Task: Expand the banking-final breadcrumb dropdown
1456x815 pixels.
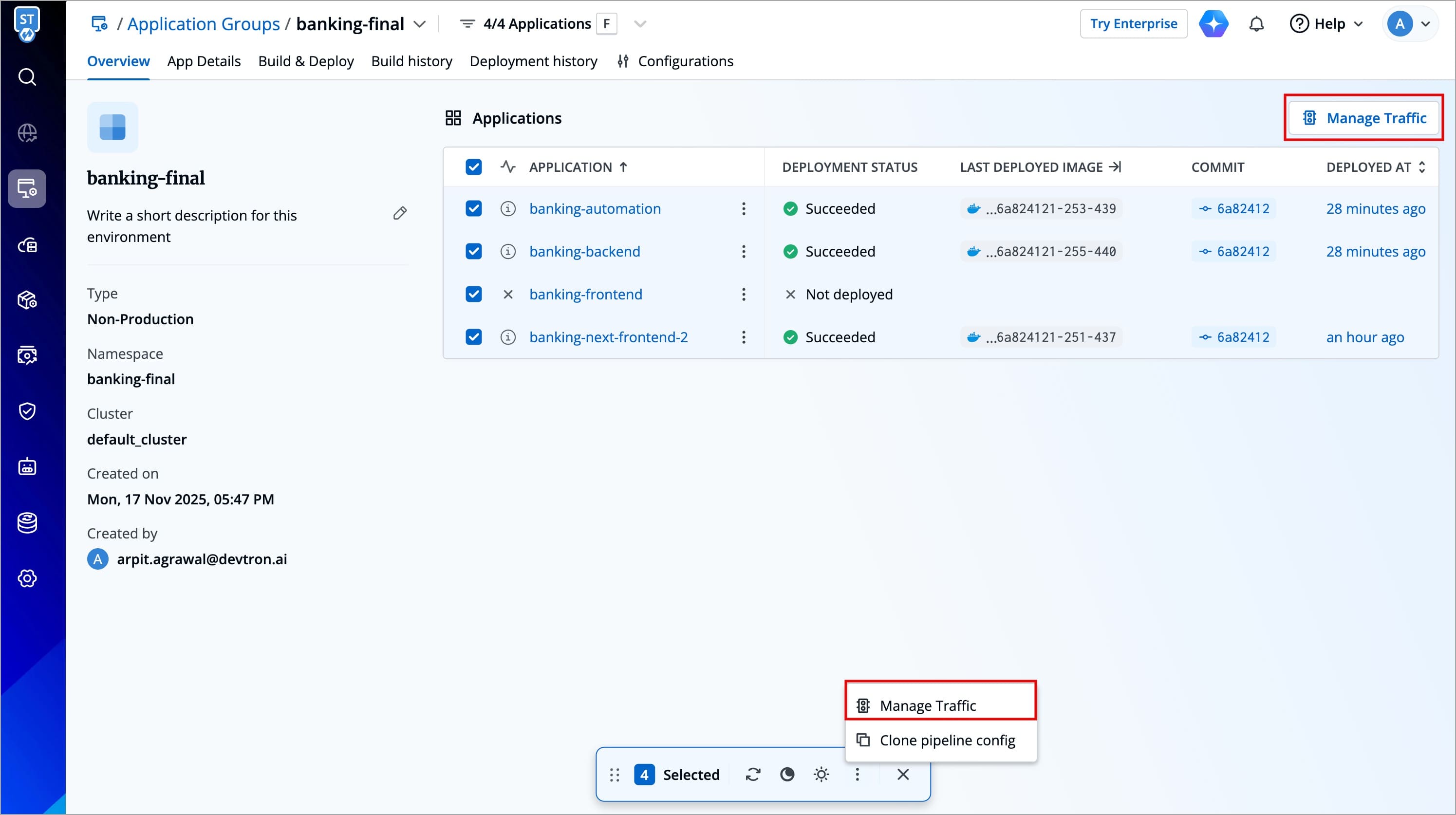Action: [x=419, y=24]
